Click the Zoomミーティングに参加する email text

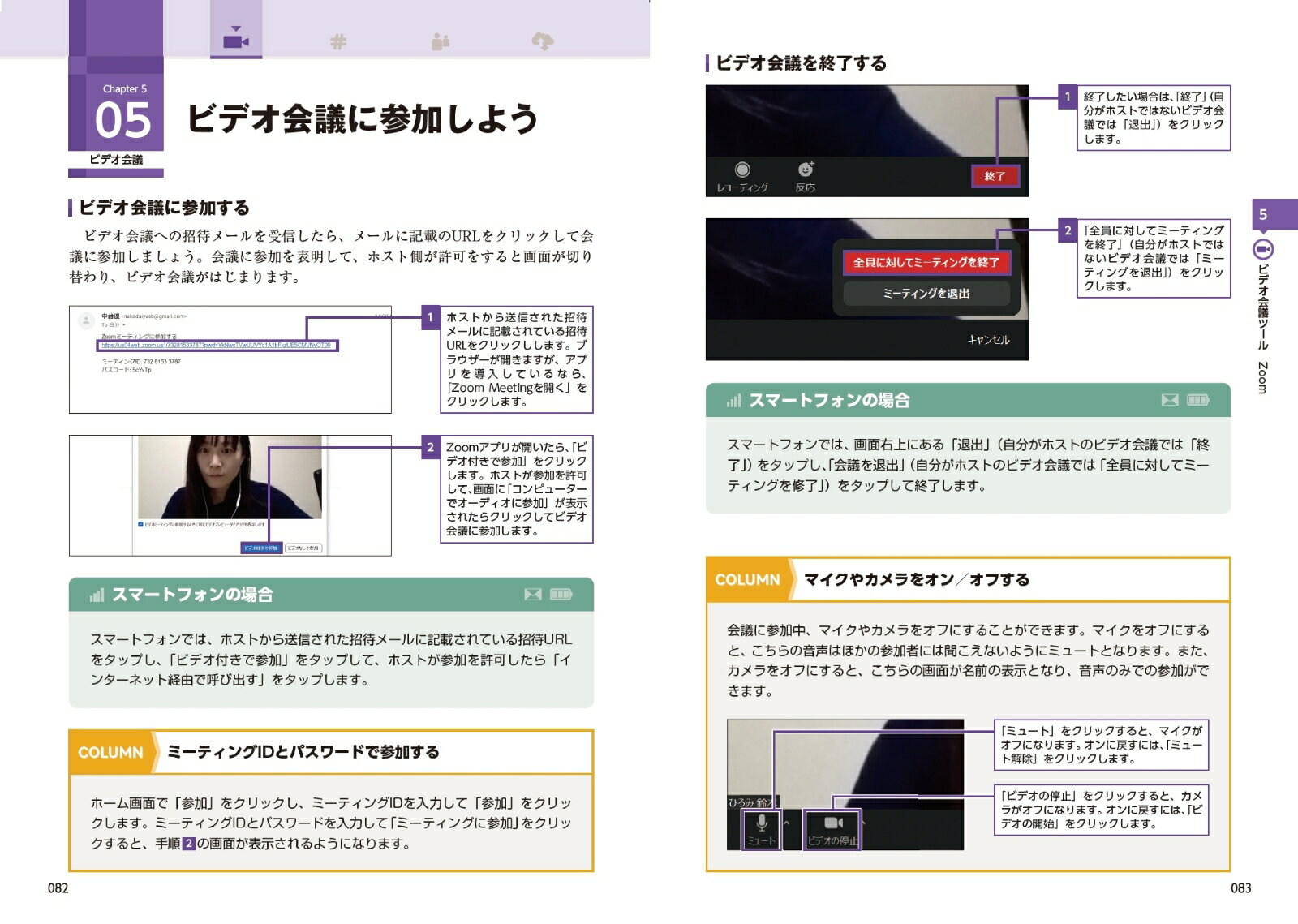click(x=140, y=336)
